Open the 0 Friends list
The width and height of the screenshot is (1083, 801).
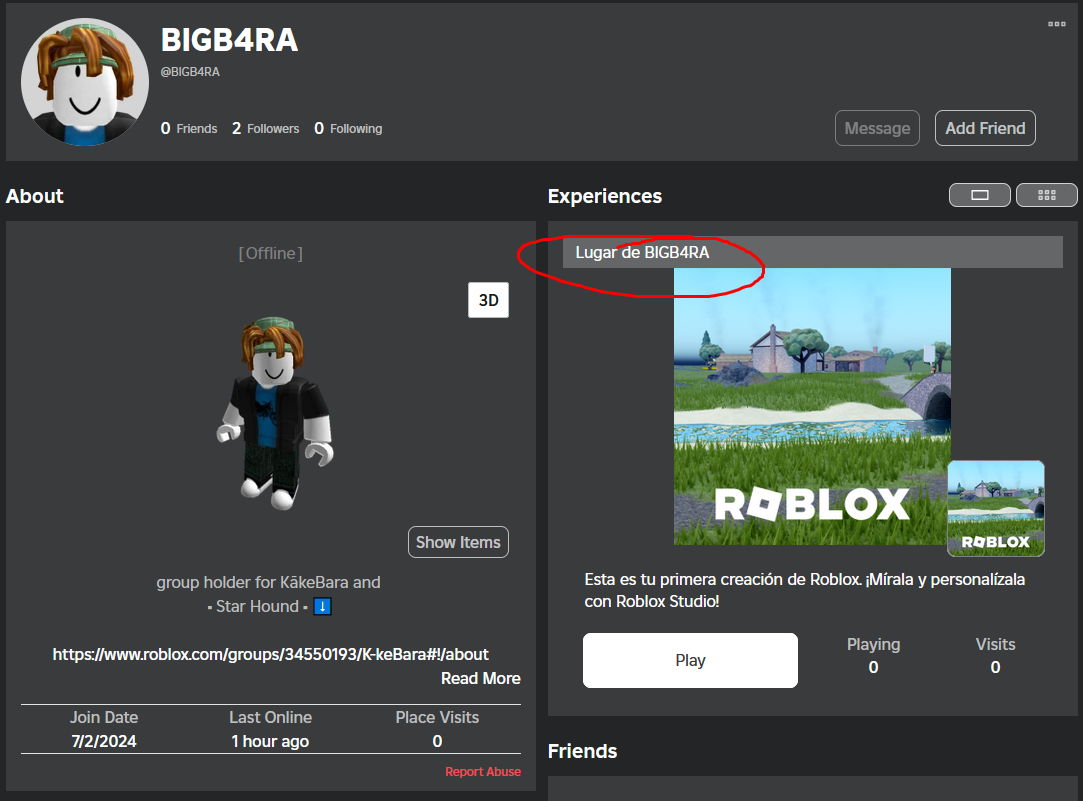[189, 128]
